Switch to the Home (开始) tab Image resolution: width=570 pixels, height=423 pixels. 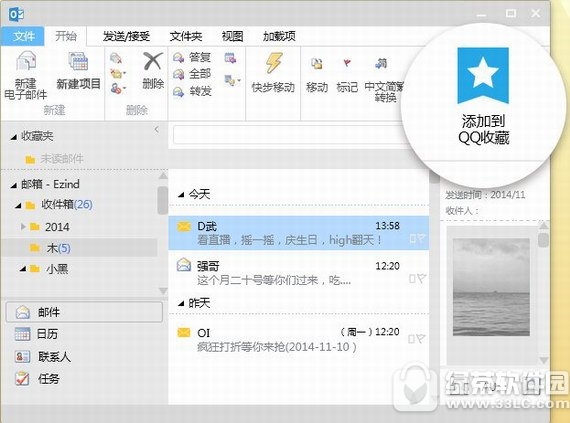(x=66, y=36)
